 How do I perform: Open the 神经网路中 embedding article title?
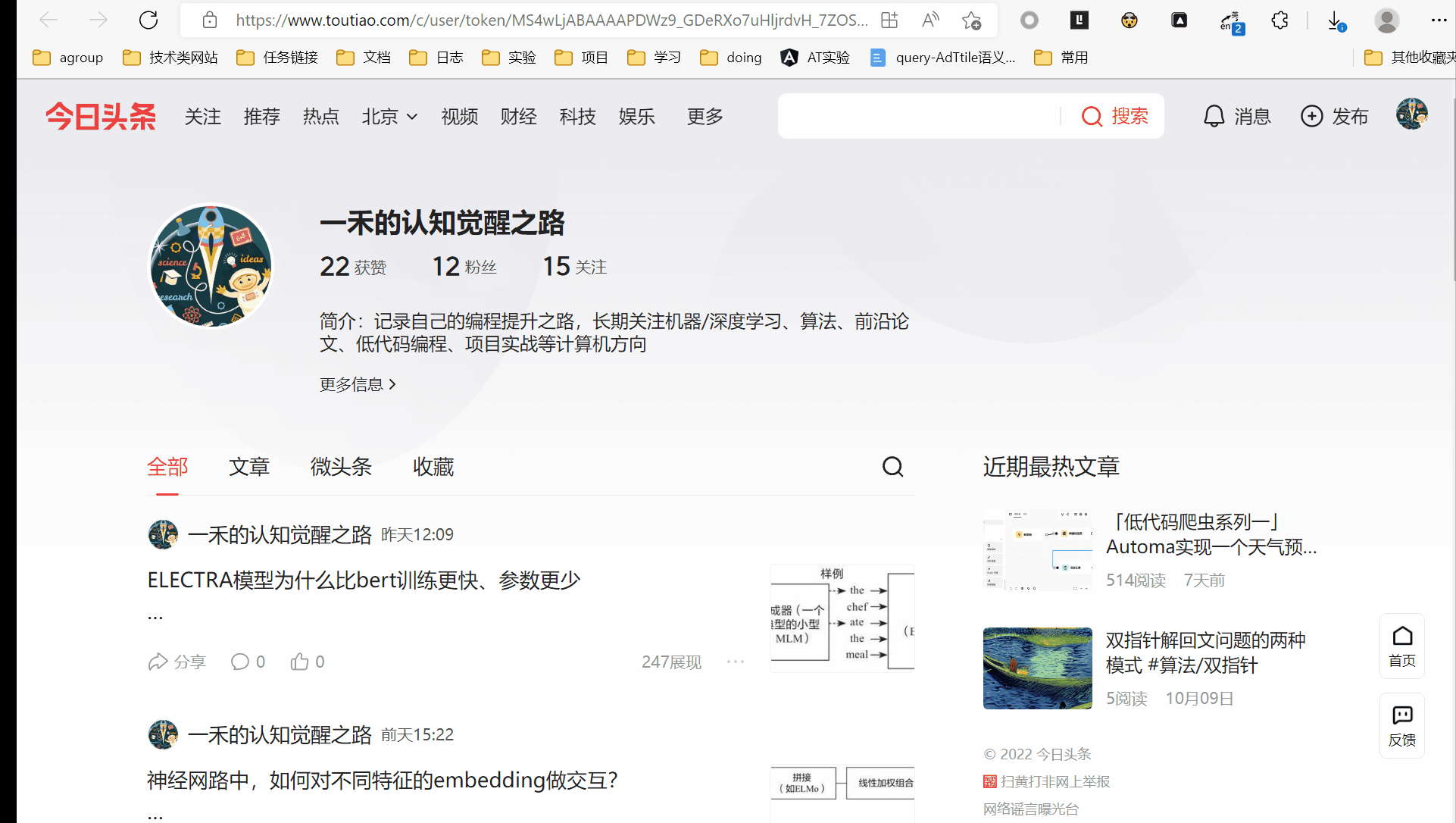383,781
